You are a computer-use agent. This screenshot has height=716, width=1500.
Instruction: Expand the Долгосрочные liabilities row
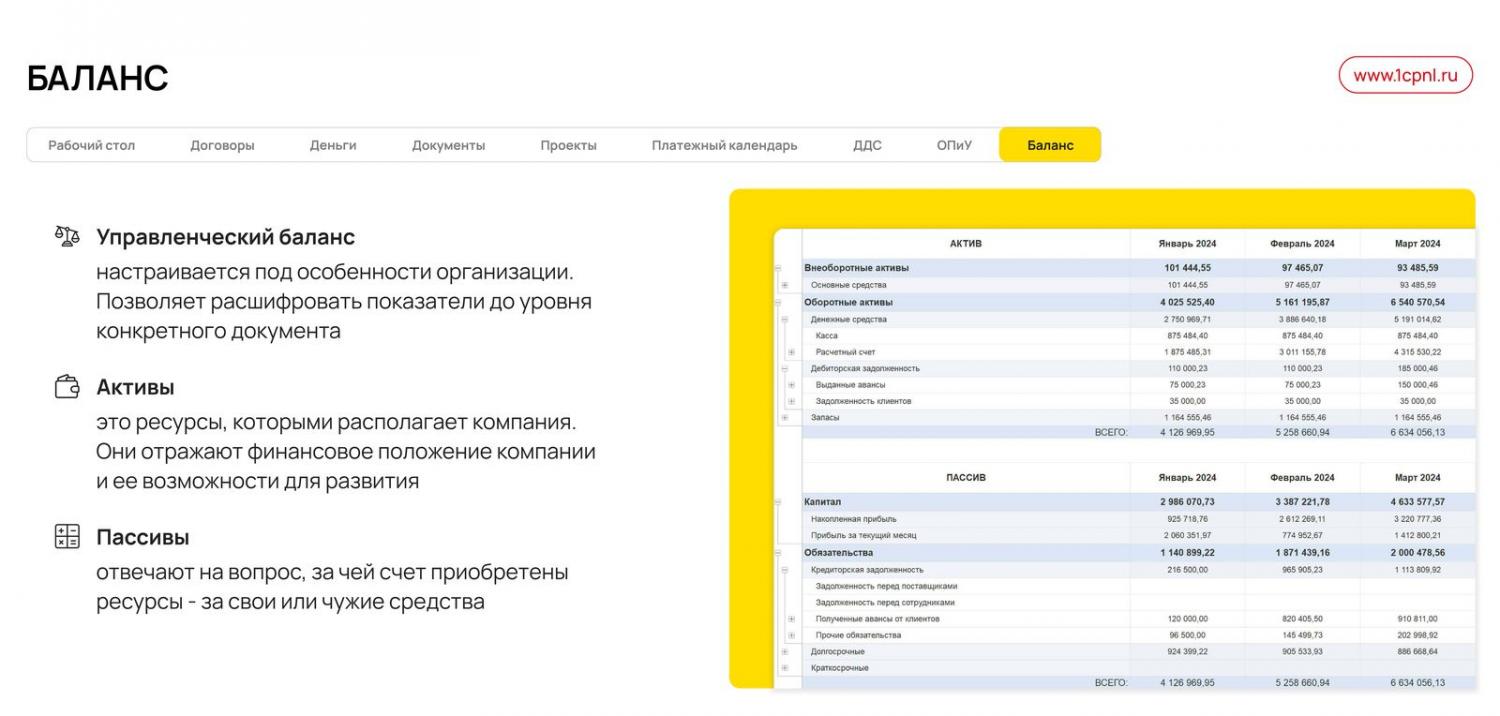click(784, 652)
